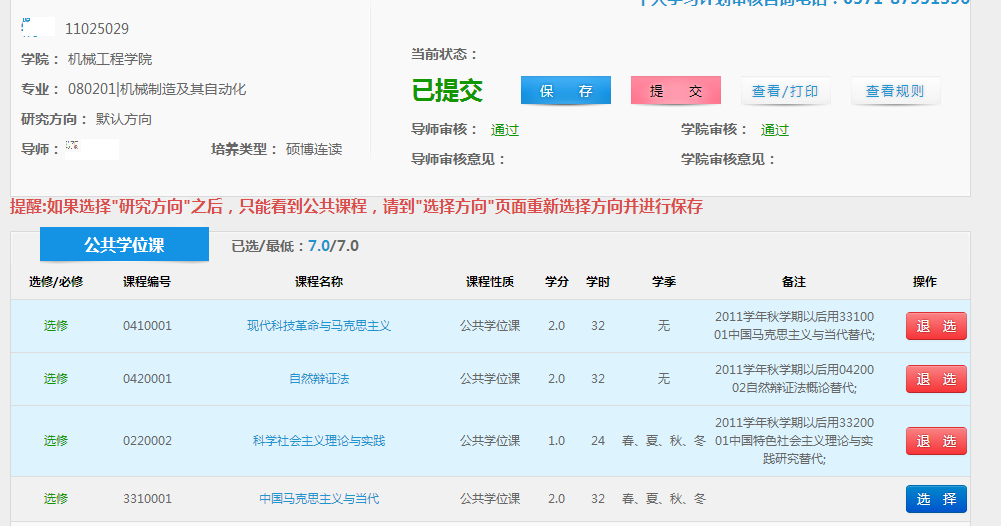Click 退选 in the 自然辩证法 row
Image resolution: width=1001 pixels, height=526 pixels.
936,379
